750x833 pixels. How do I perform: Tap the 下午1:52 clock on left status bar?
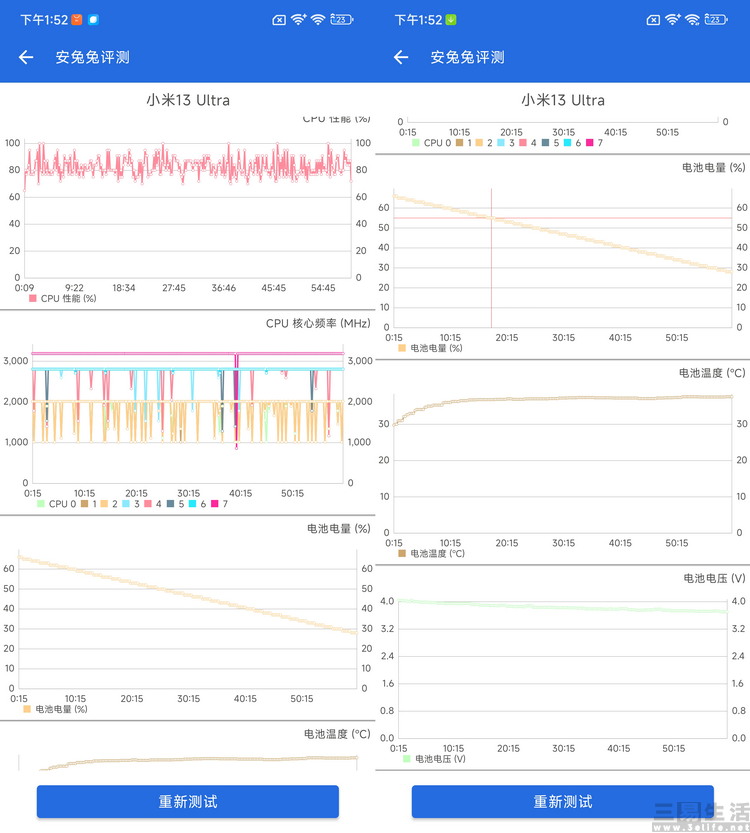[44, 20]
